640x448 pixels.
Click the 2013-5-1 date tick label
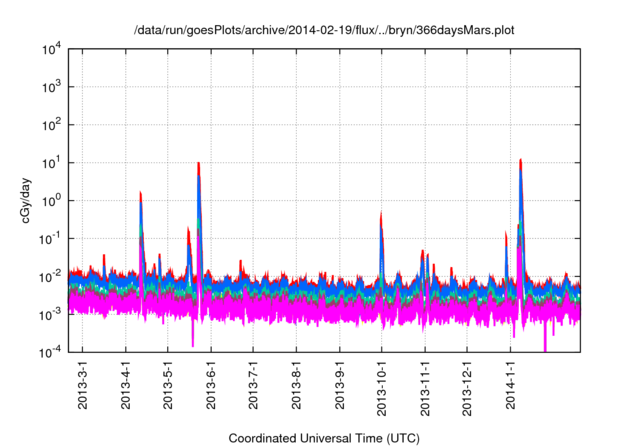coord(168,387)
